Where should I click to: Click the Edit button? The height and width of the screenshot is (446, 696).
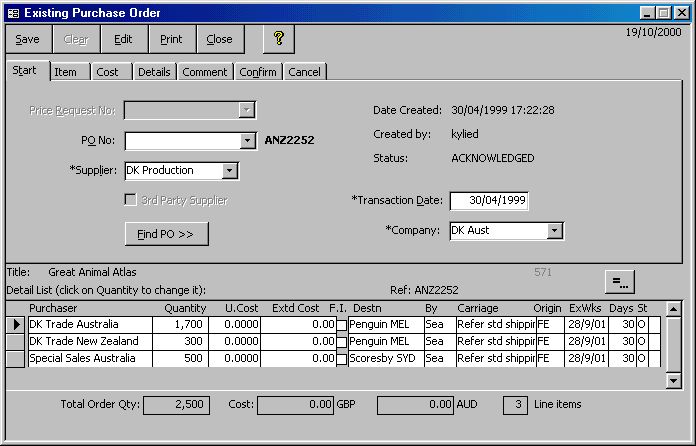[123, 39]
